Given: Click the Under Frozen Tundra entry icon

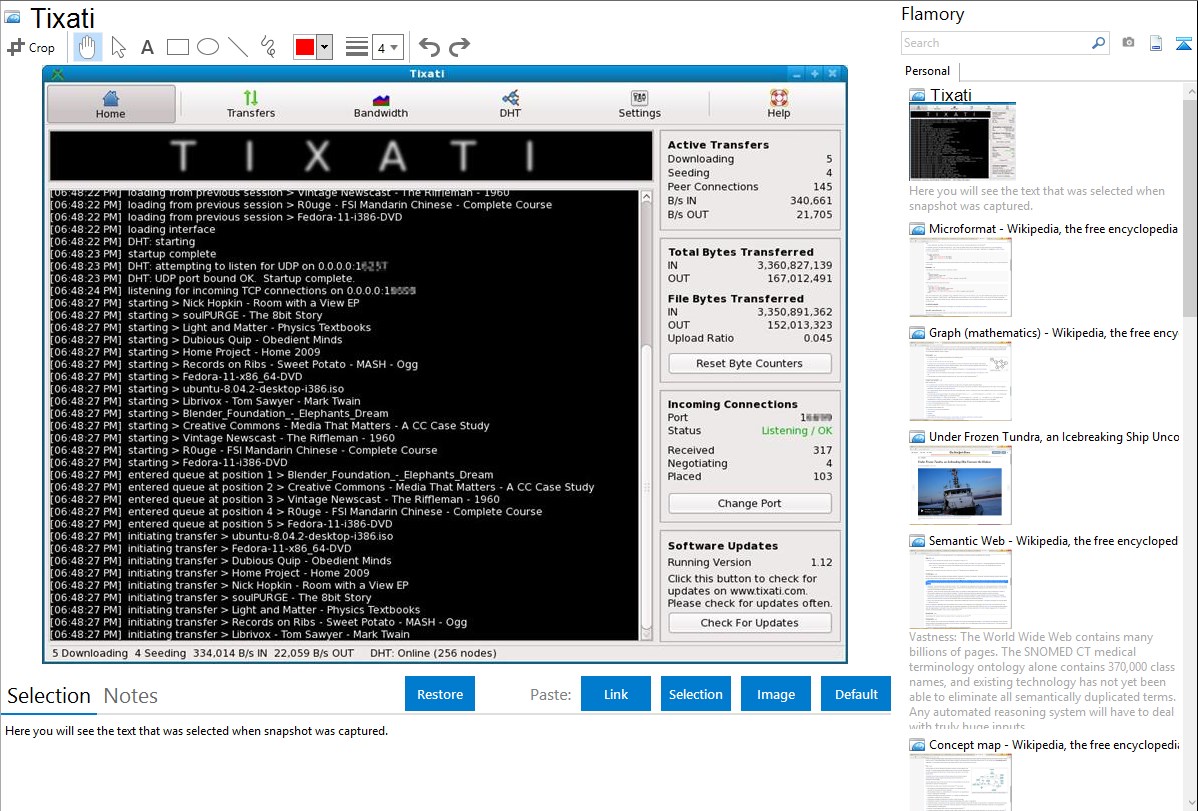Looking at the screenshot, I should click(917, 437).
